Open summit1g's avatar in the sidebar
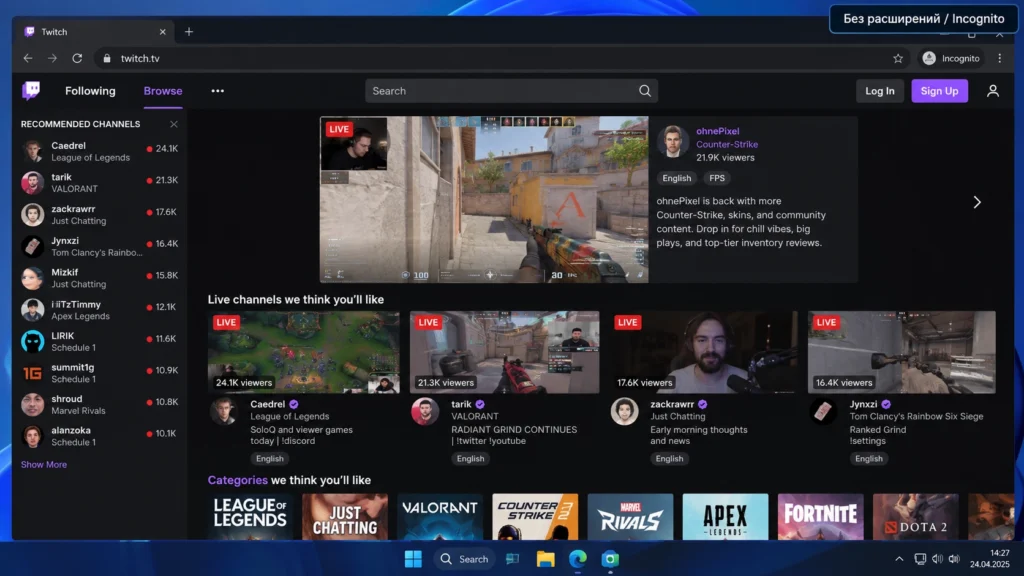Image resolution: width=1024 pixels, height=576 pixels. coord(33,373)
